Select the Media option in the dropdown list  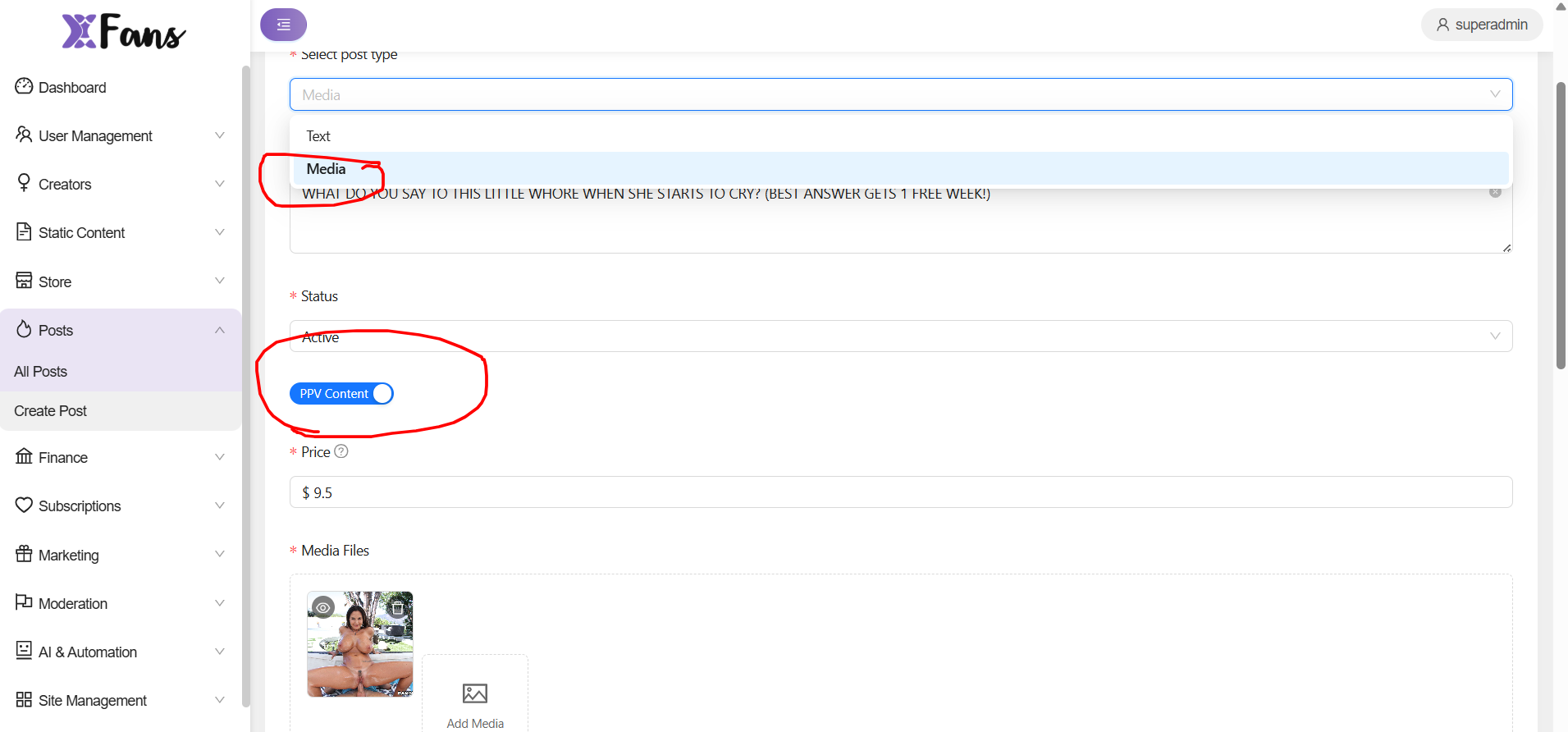[x=327, y=169]
